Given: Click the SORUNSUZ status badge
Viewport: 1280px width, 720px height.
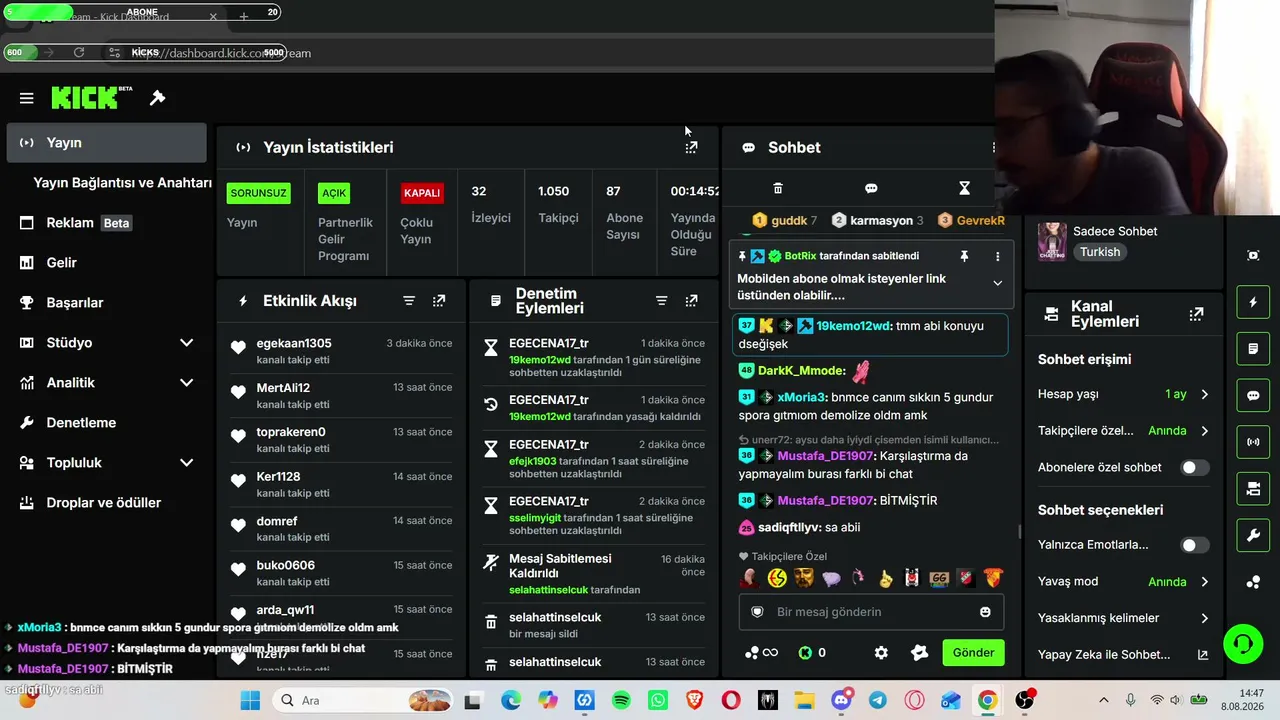Looking at the screenshot, I should coord(259,193).
